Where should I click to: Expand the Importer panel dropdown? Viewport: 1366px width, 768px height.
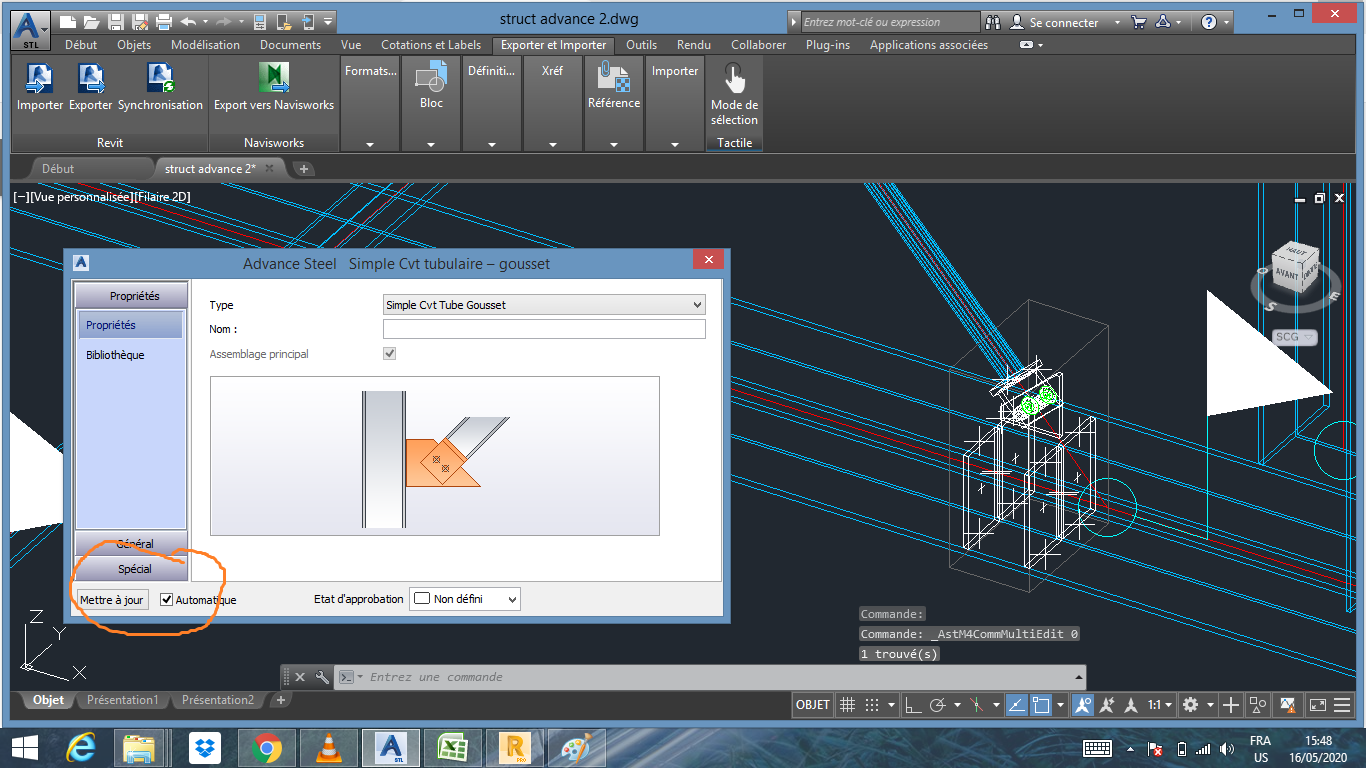click(x=675, y=144)
